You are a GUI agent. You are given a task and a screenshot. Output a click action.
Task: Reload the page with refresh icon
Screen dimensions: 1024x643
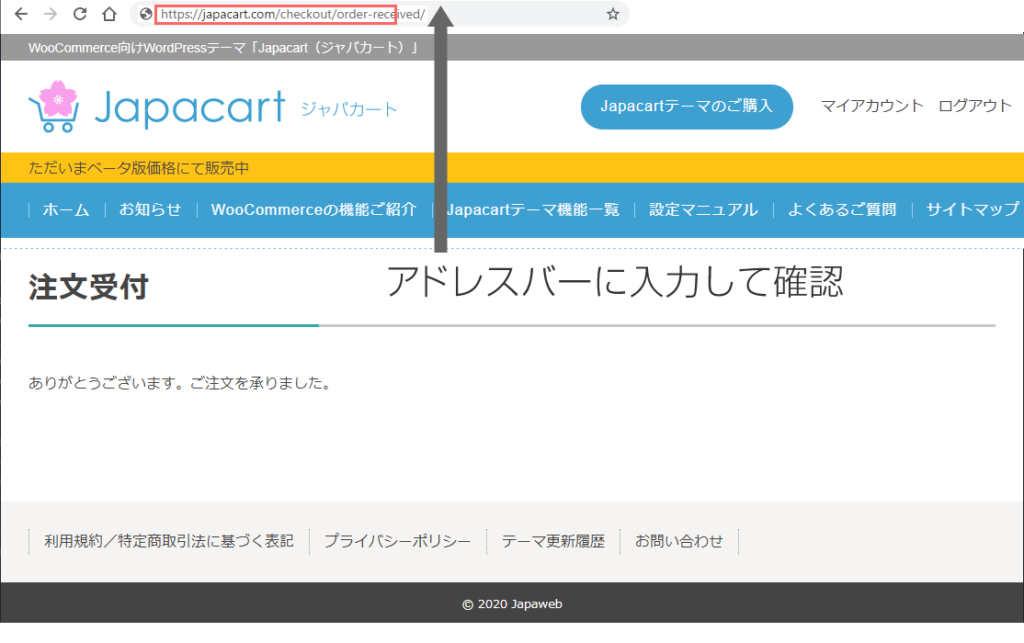pyautogui.click(x=80, y=14)
